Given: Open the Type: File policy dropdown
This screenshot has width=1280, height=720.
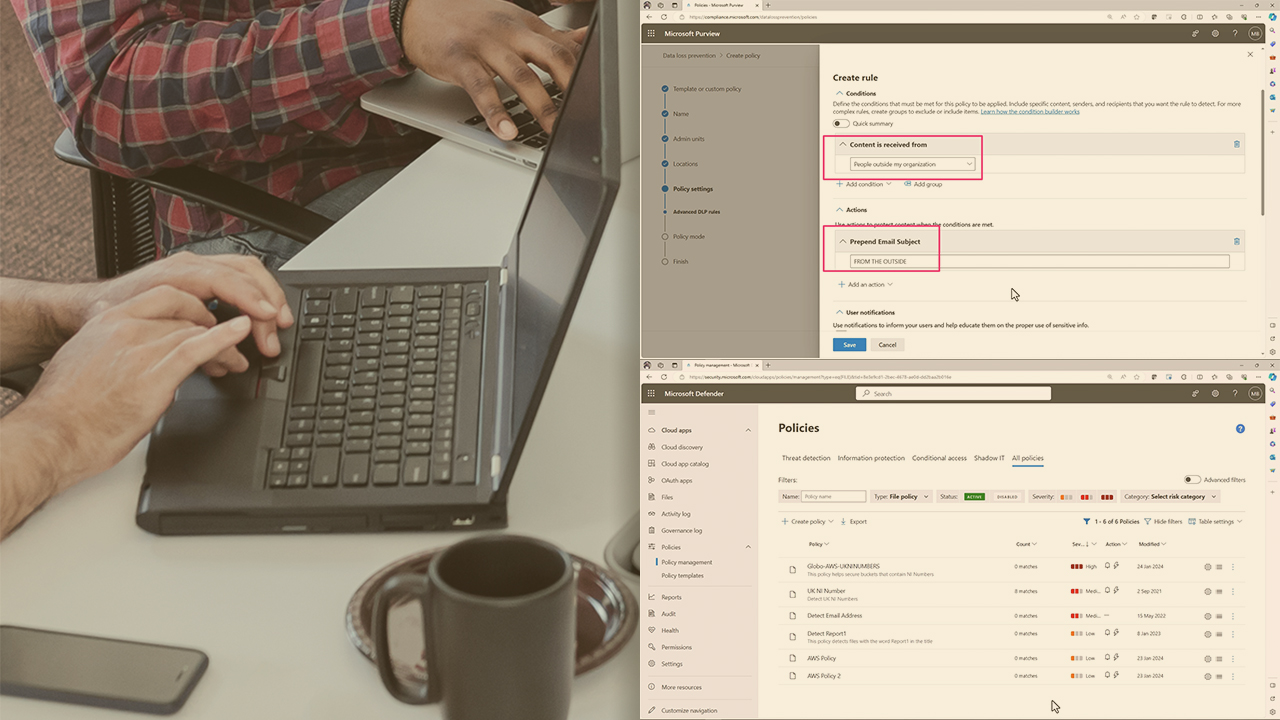Looking at the screenshot, I should click(x=901, y=497).
